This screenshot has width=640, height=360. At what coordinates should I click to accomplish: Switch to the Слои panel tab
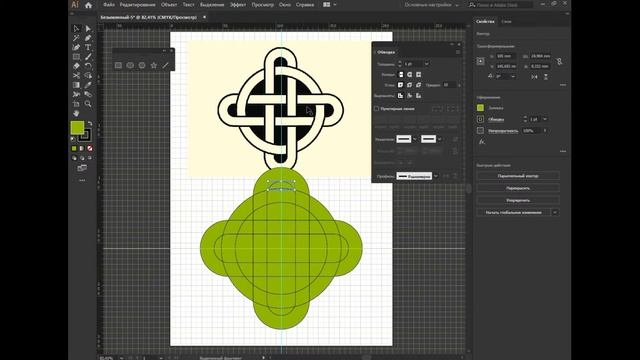click(x=507, y=21)
